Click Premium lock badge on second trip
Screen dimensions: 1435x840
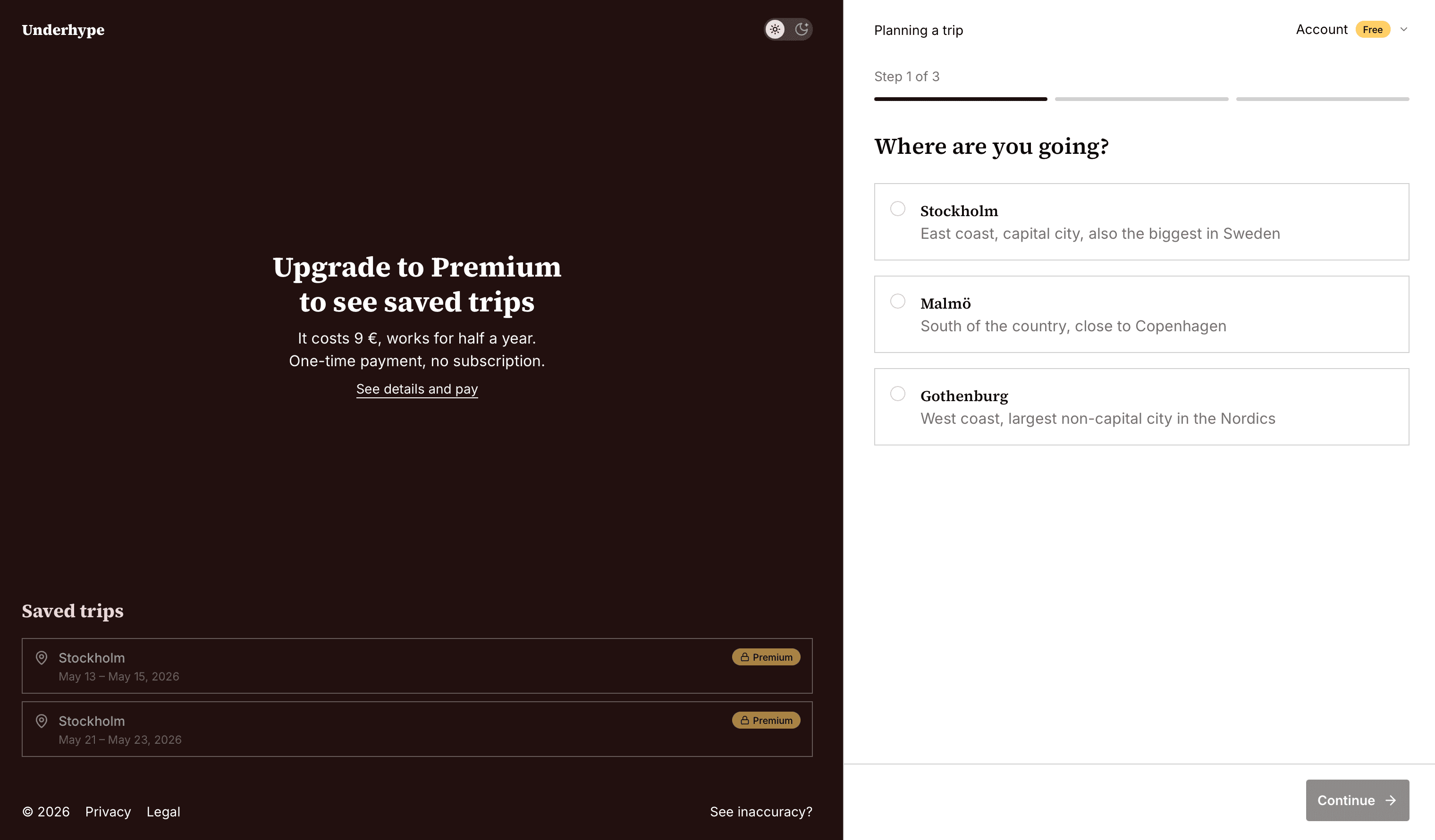click(766, 720)
